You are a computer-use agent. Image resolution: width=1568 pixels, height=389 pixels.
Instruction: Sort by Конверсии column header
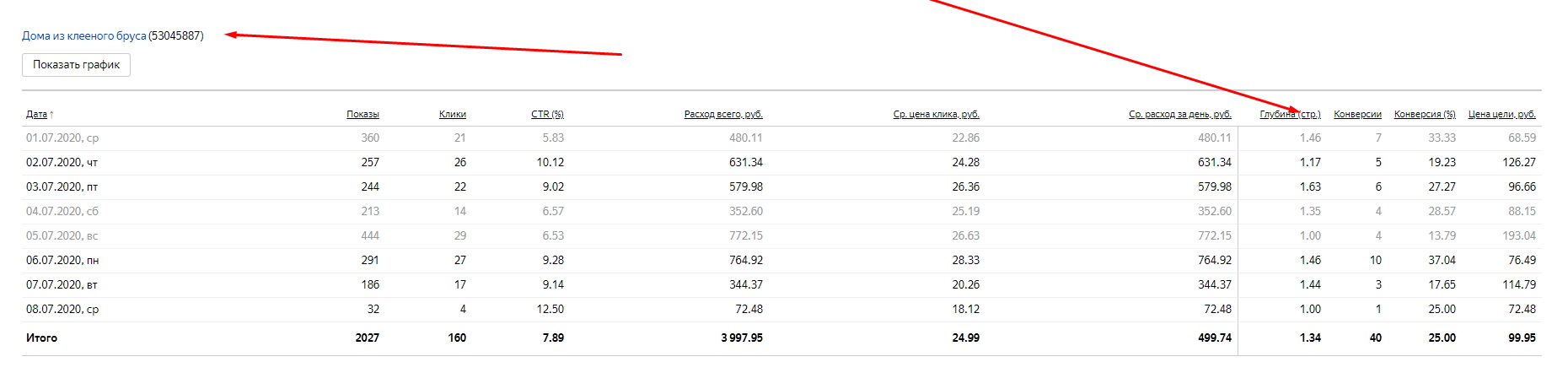pyautogui.click(x=1357, y=114)
